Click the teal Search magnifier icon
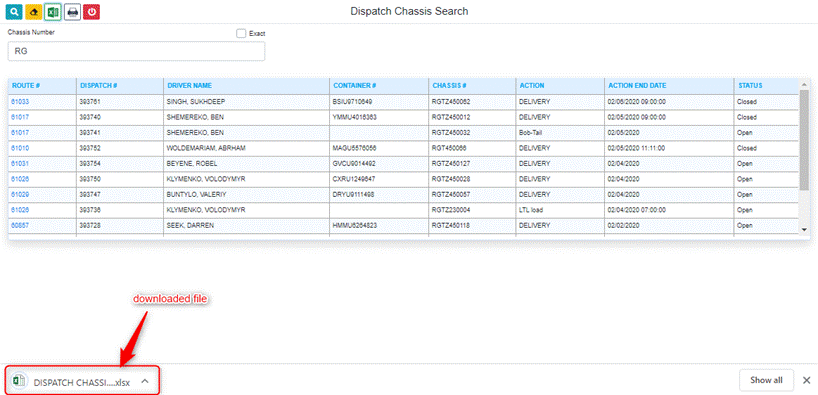818x395 pixels. 15,11
